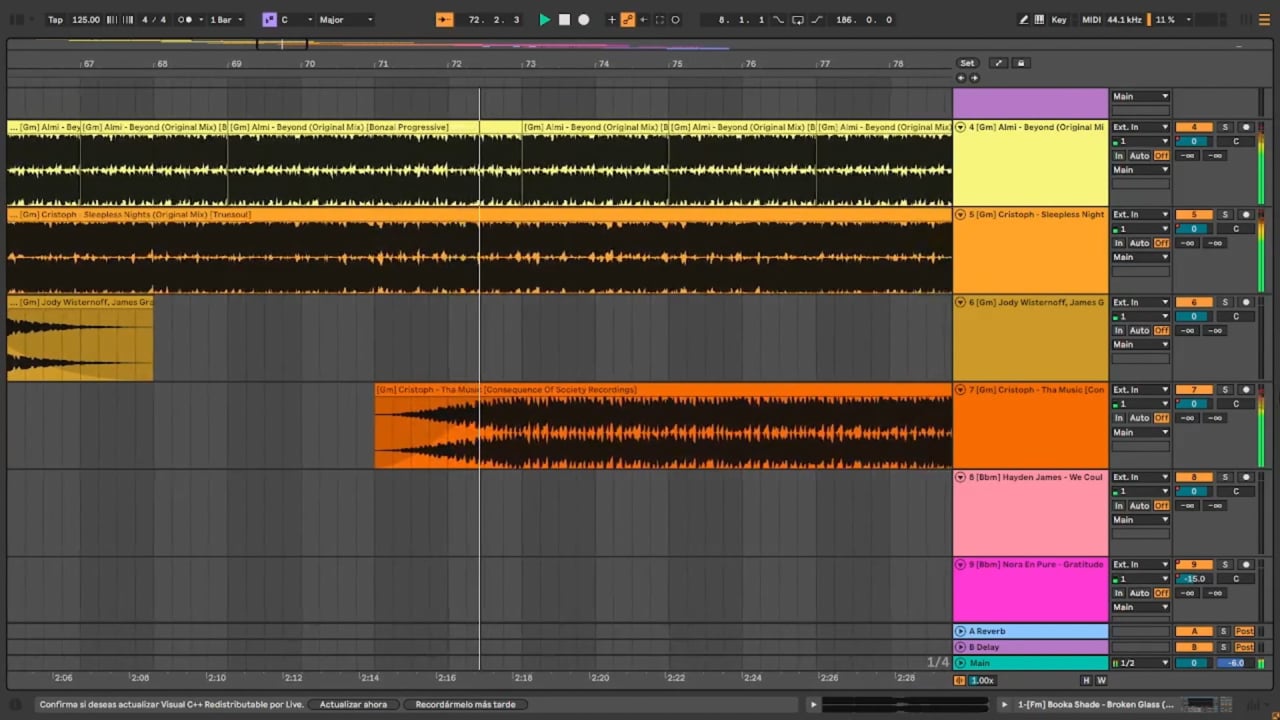Select the Jody Wisternoff clip header
Screen dimensions: 1280x720
(80, 302)
